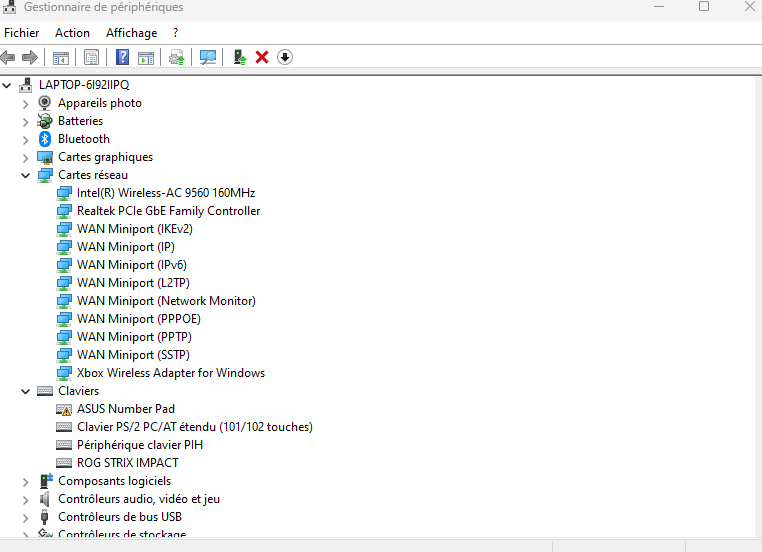762x552 pixels.
Task: Expand the Batteries category
Action: 25,121
